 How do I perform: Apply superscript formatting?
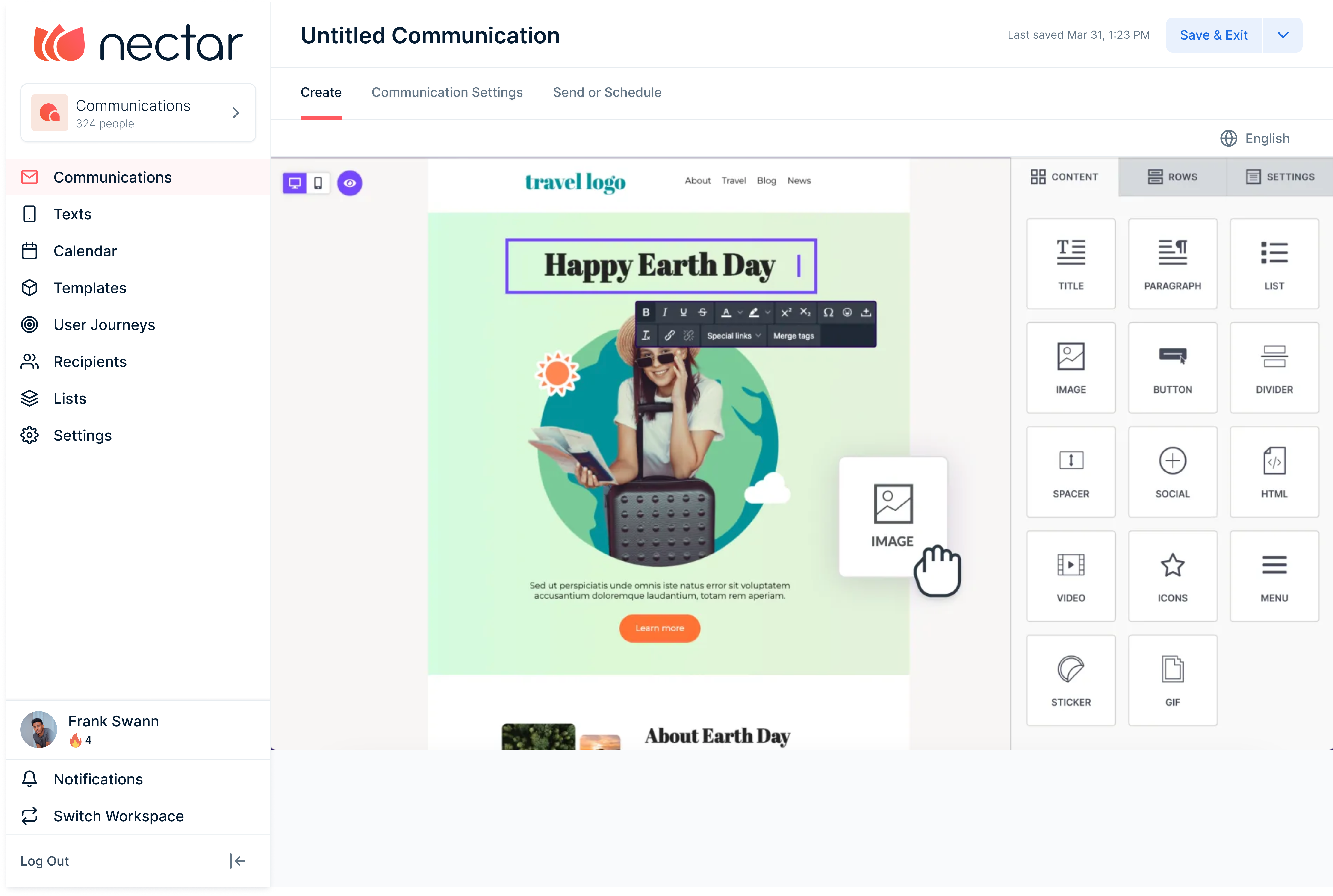(786, 312)
